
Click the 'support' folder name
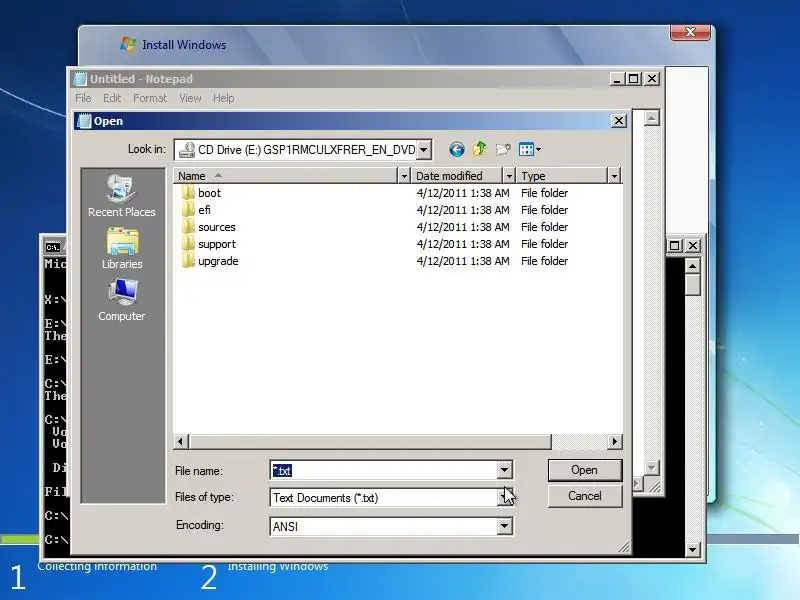[217, 244]
